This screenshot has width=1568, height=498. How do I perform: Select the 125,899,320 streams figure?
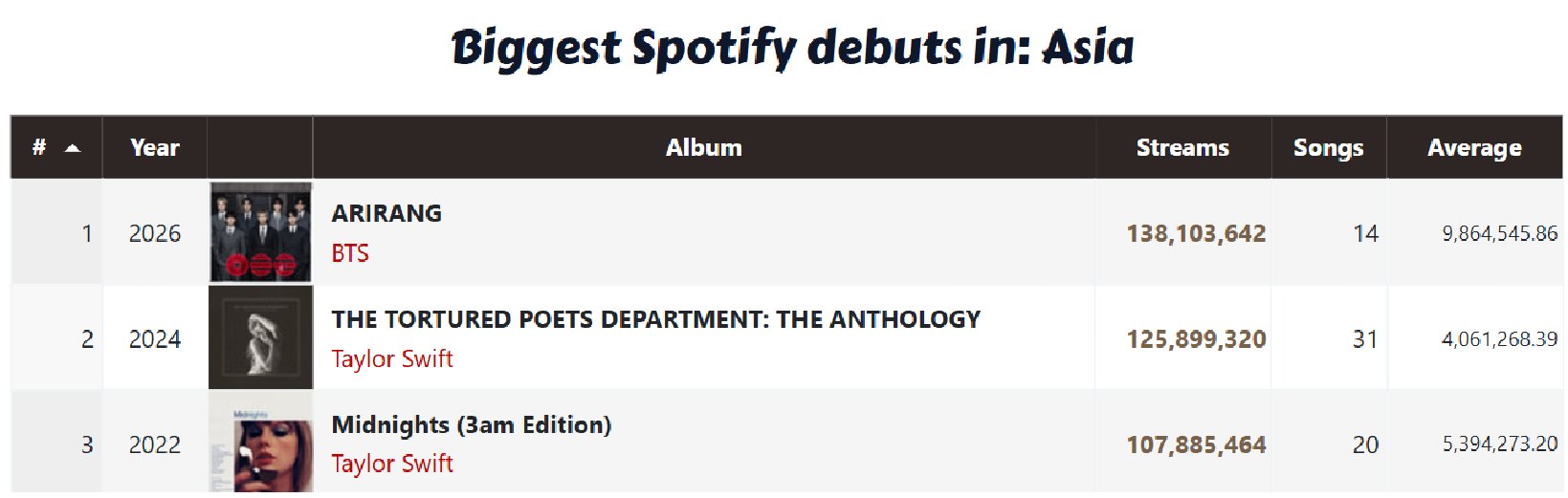pos(1196,339)
